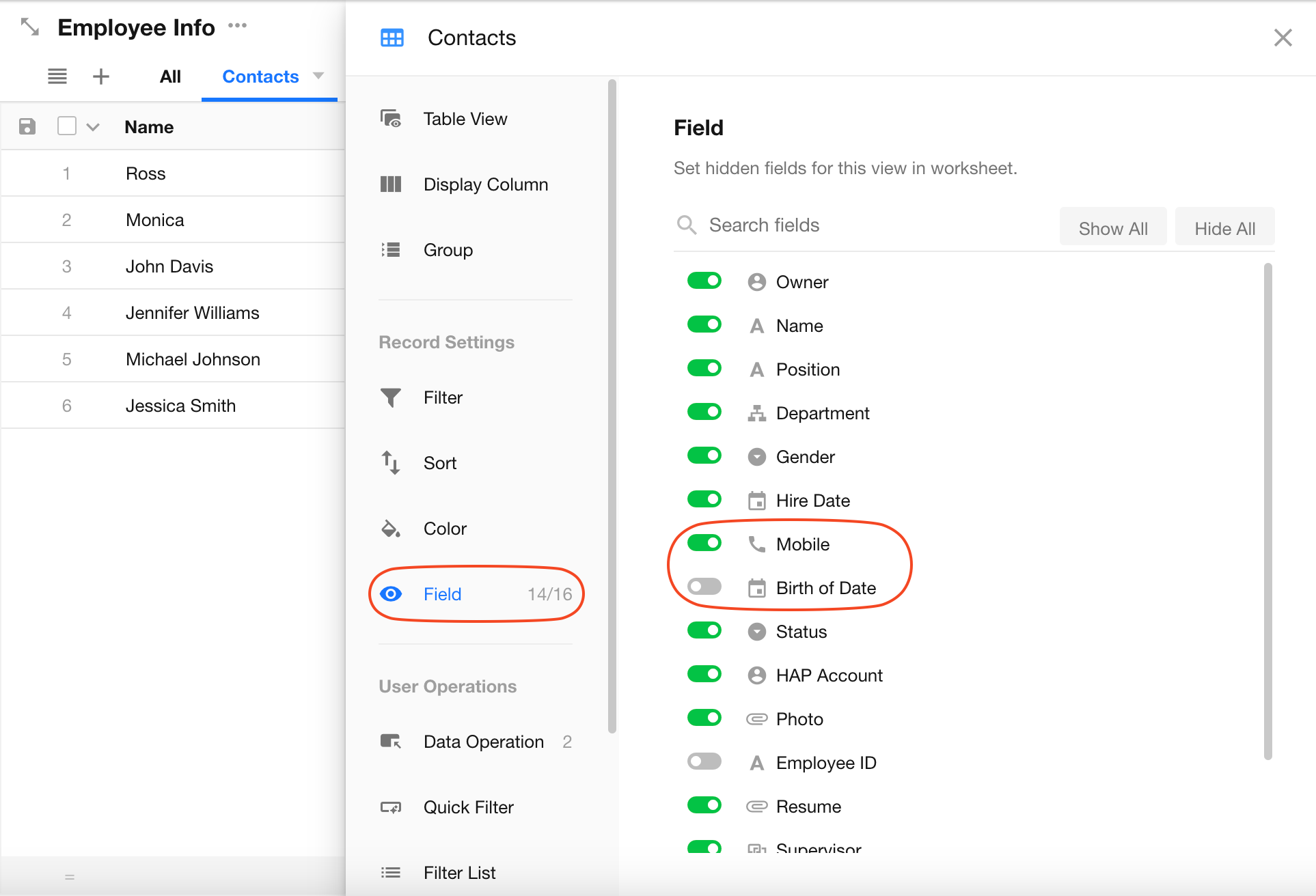Image resolution: width=1316 pixels, height=896 pixels.
Task: Switch to the All view tab
Action: click(170, 76)
